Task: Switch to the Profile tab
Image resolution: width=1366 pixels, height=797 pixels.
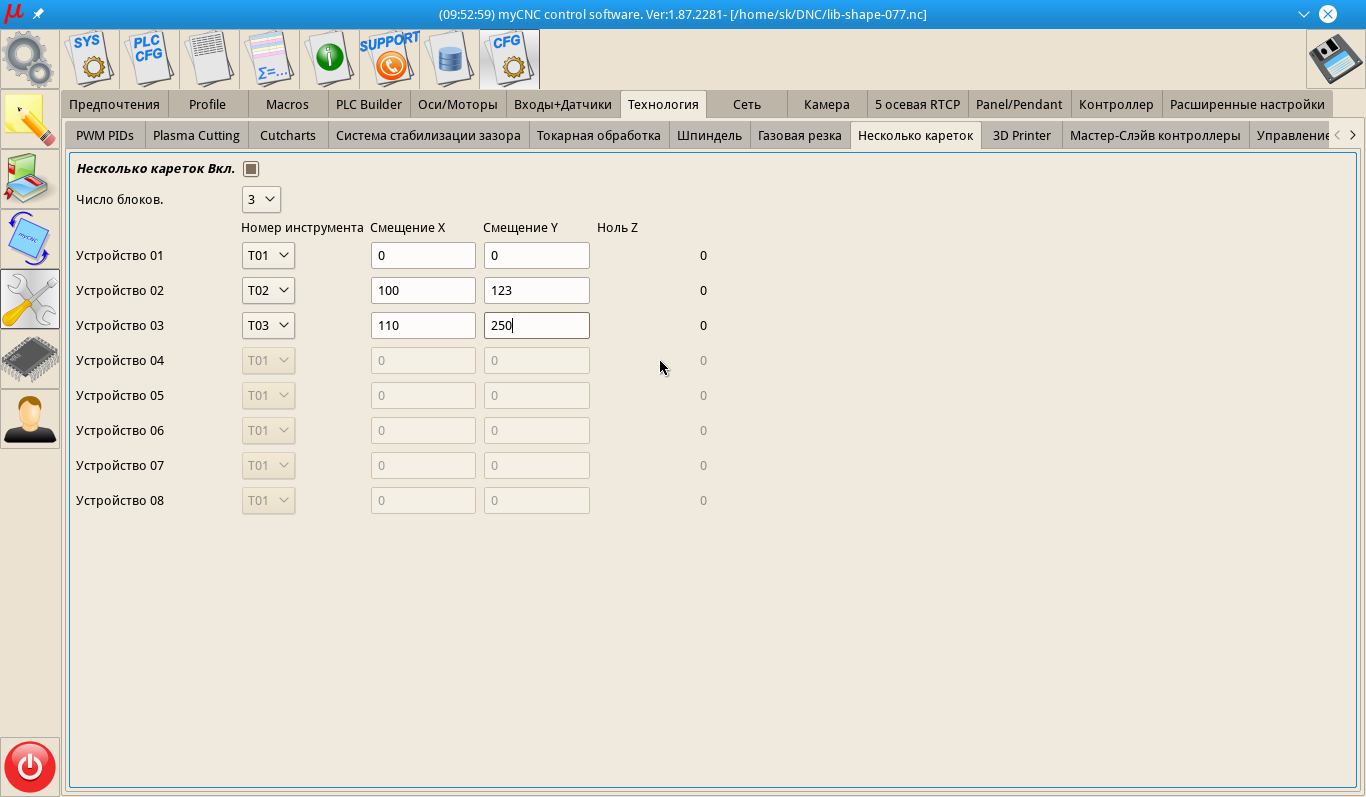Action: 207,104
